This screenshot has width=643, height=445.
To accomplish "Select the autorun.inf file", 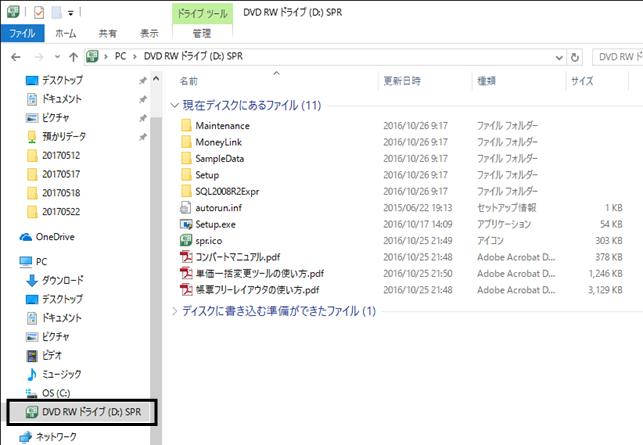I will click(219, 208).
